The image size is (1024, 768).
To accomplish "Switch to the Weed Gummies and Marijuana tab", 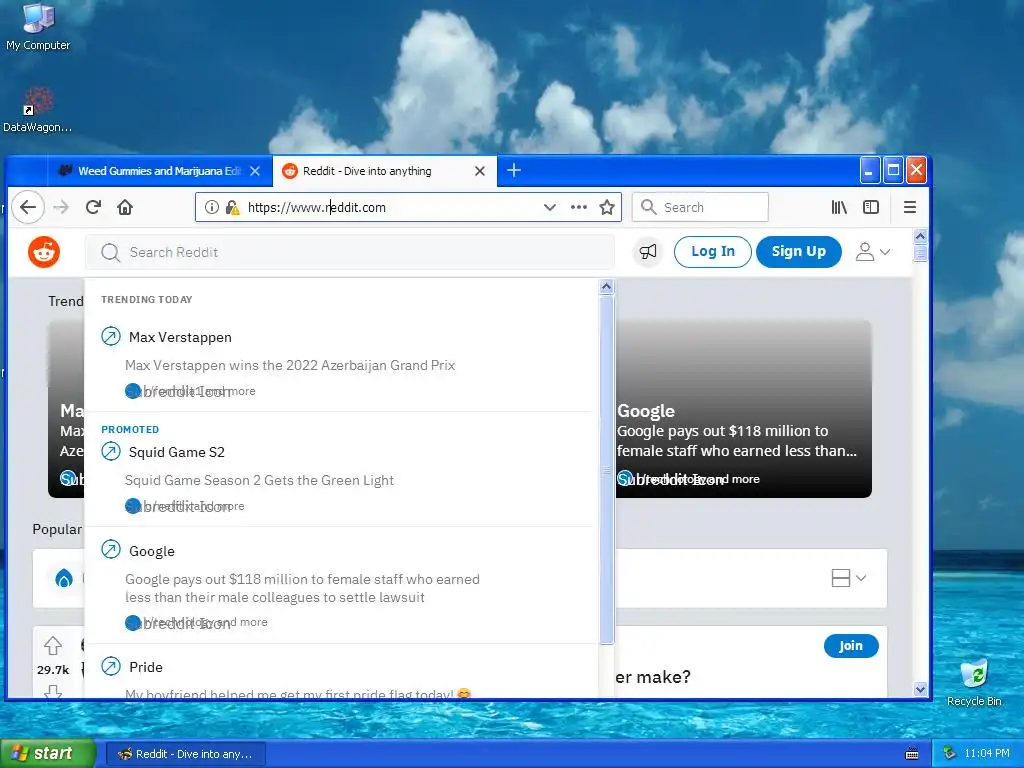I will pos(160,171).
